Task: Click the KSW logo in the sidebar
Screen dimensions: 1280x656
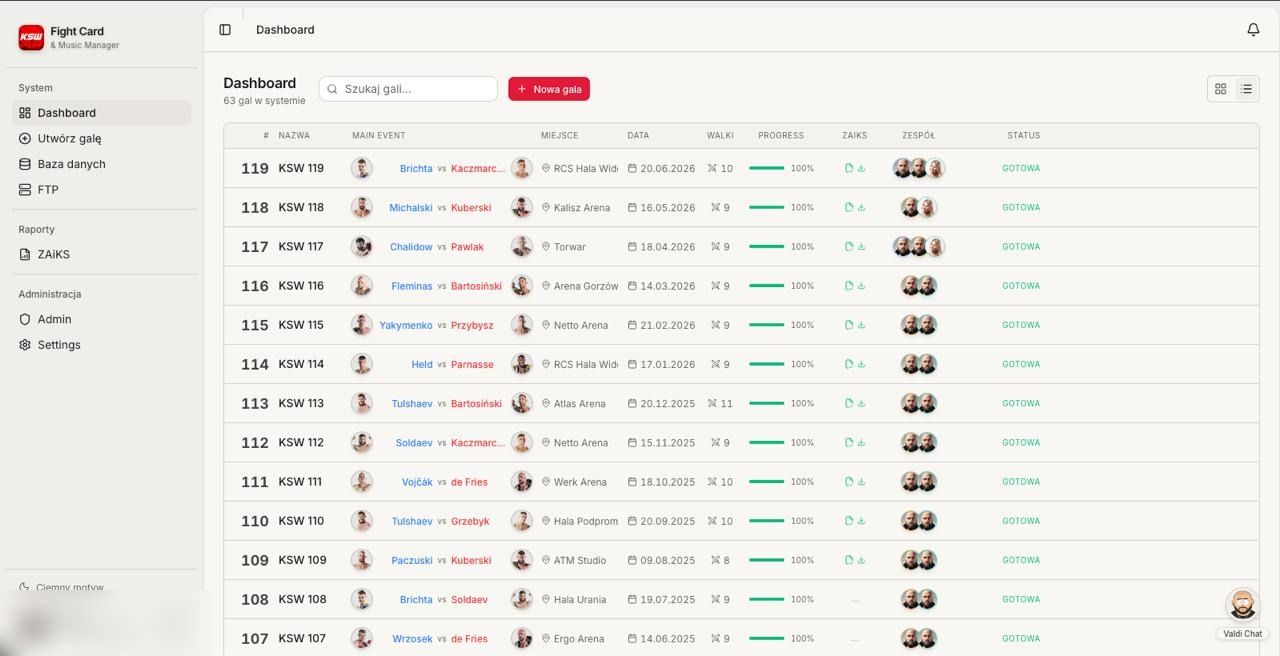Action: tap(31, 38)
